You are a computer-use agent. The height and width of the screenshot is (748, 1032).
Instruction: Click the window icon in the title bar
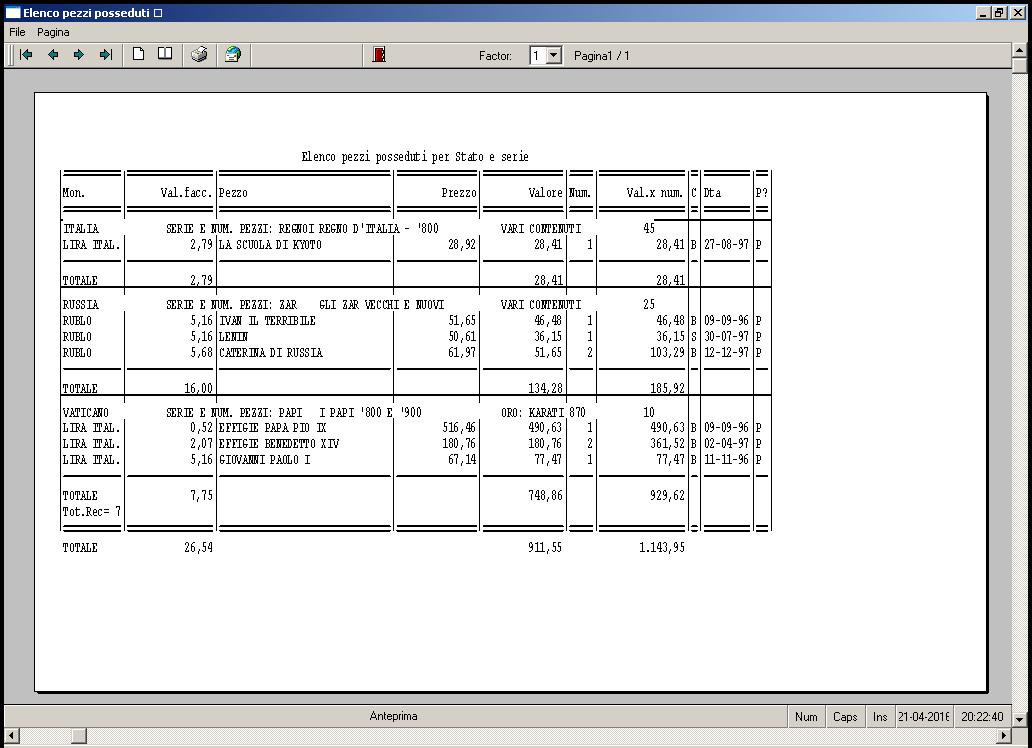tap(13, 13)
